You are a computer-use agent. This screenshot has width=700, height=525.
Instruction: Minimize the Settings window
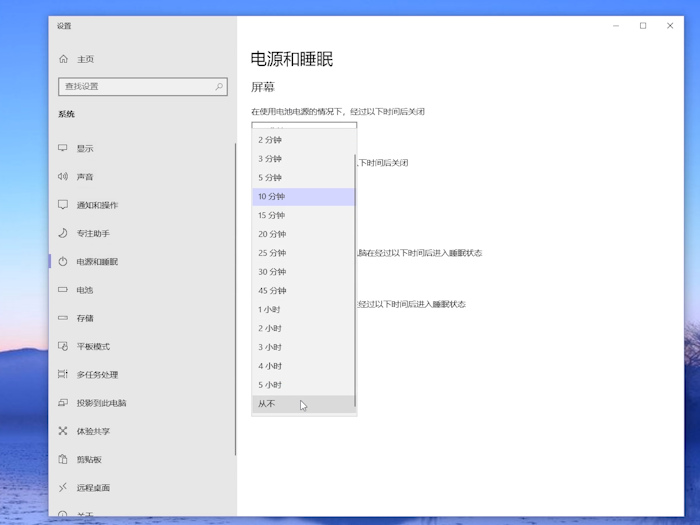click(616, 26)
